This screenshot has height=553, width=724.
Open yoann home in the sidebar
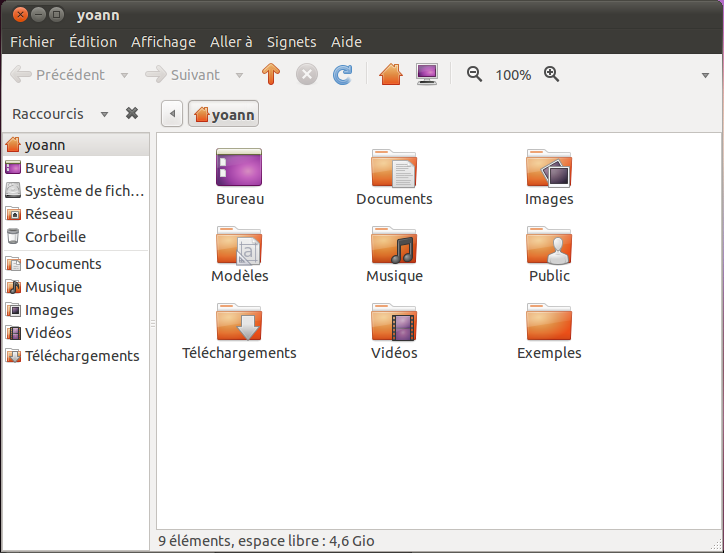[x=76, y=145]
